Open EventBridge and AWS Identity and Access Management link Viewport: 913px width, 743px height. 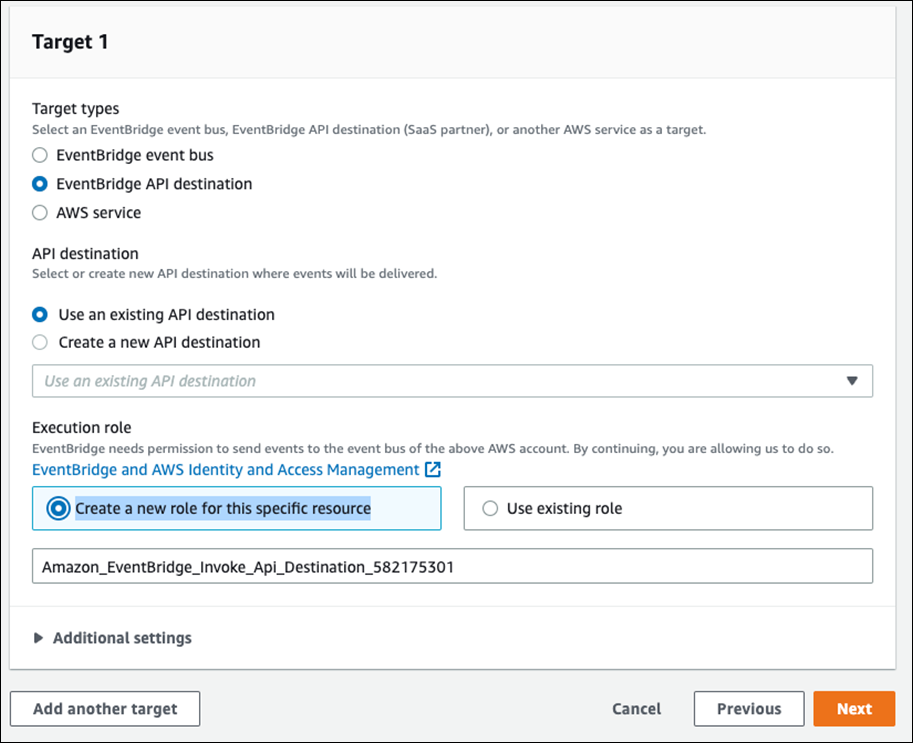(226, 469)
